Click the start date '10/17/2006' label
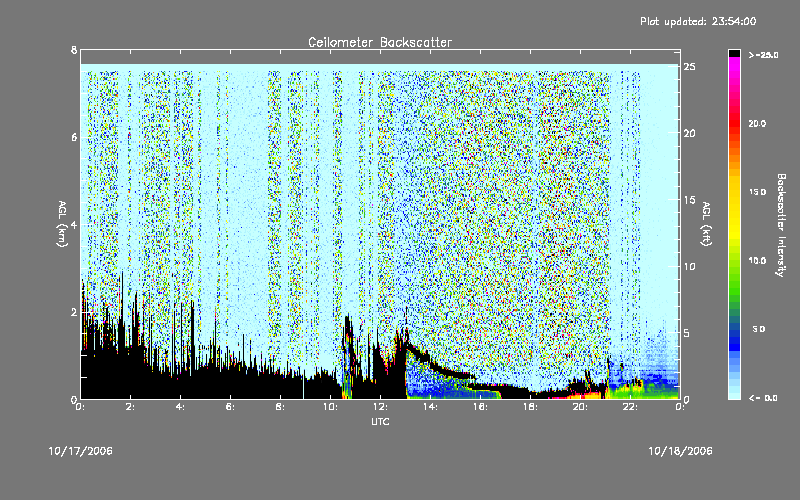Viewport: 800px width, 500px height. pos(80,451)
